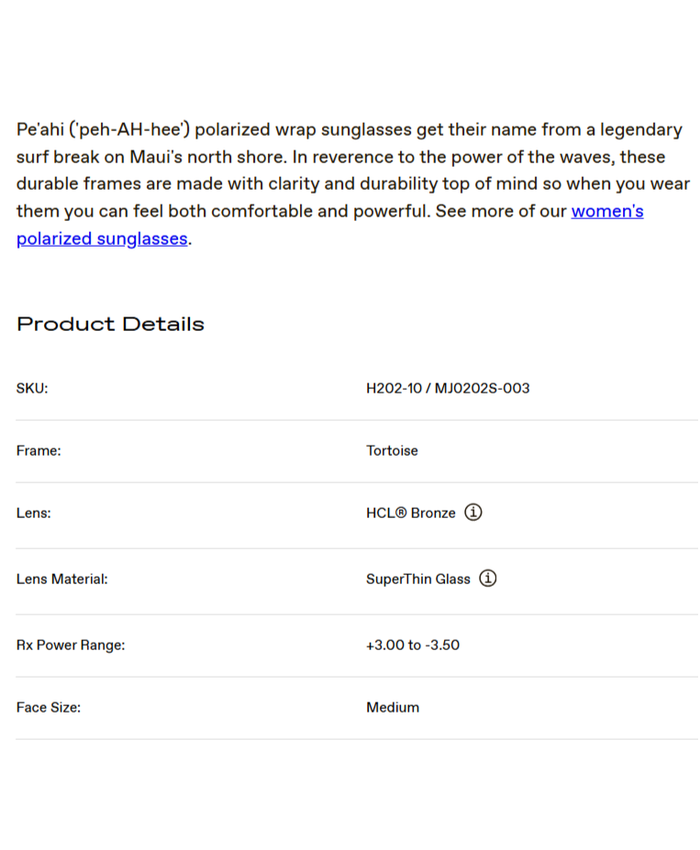Select the Lens Material: row label
Image resolution: width=700 pixels, height=850 pixels.
click(x=62, y=579)
